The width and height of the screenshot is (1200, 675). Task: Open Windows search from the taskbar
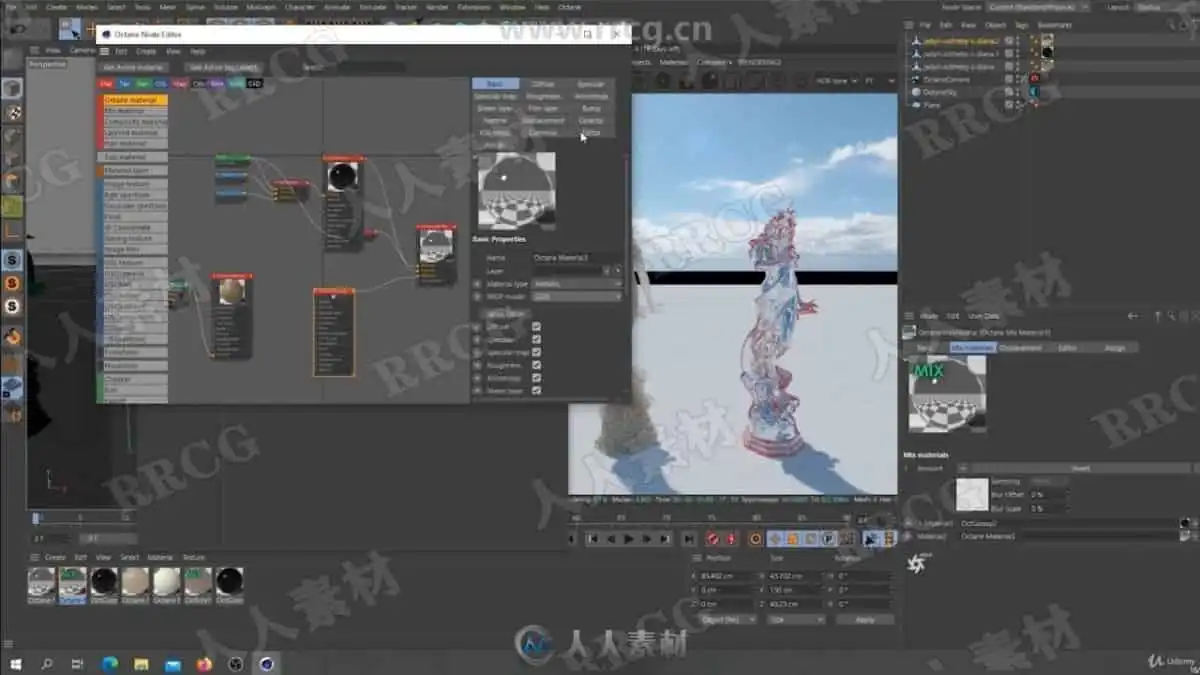[x=46, y=663]
